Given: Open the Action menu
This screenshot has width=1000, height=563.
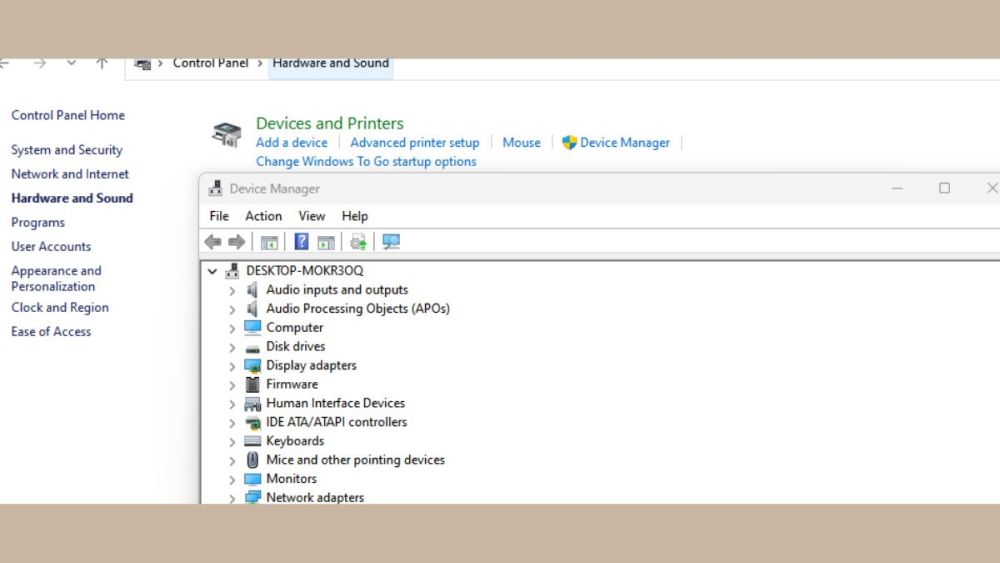Looking at the screenshot, I should coord(263,216).
